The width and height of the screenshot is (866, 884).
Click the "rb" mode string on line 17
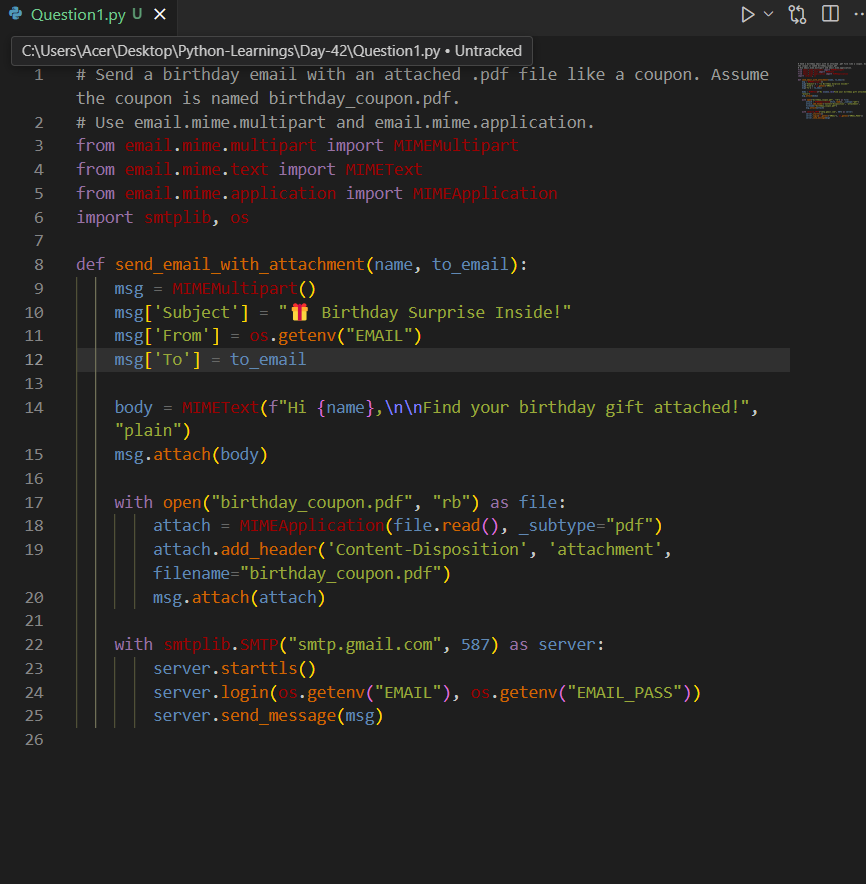(451, 502)
